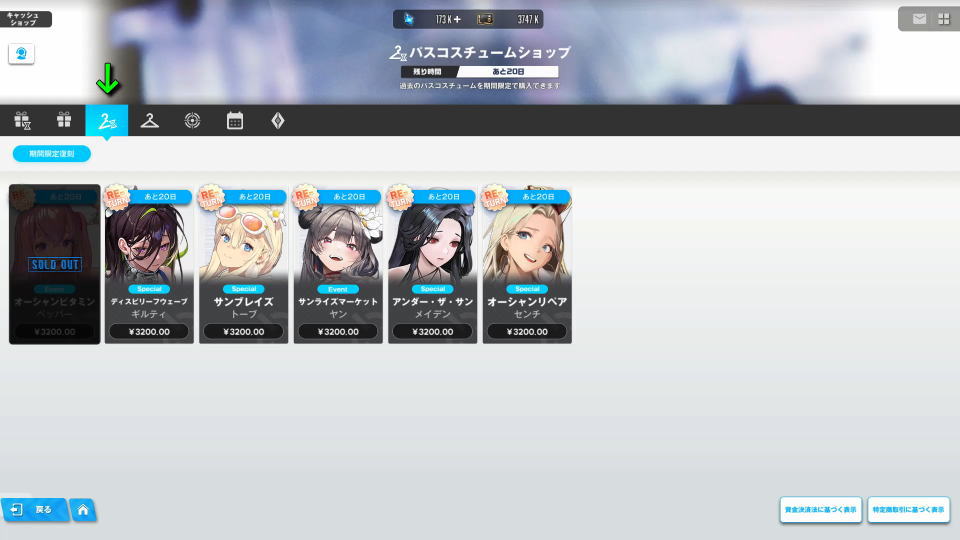Open the target-shaped shop tab
The image size is (960, 540).
(x=192, y=120)
